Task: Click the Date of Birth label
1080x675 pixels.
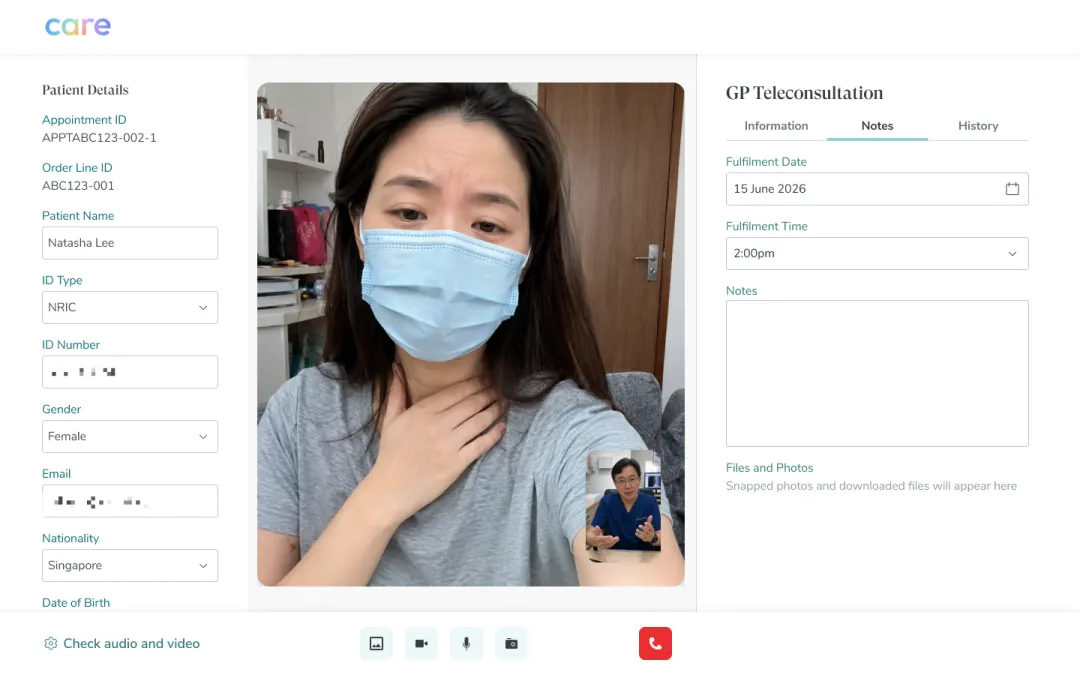Action: [x=76, y=603]
